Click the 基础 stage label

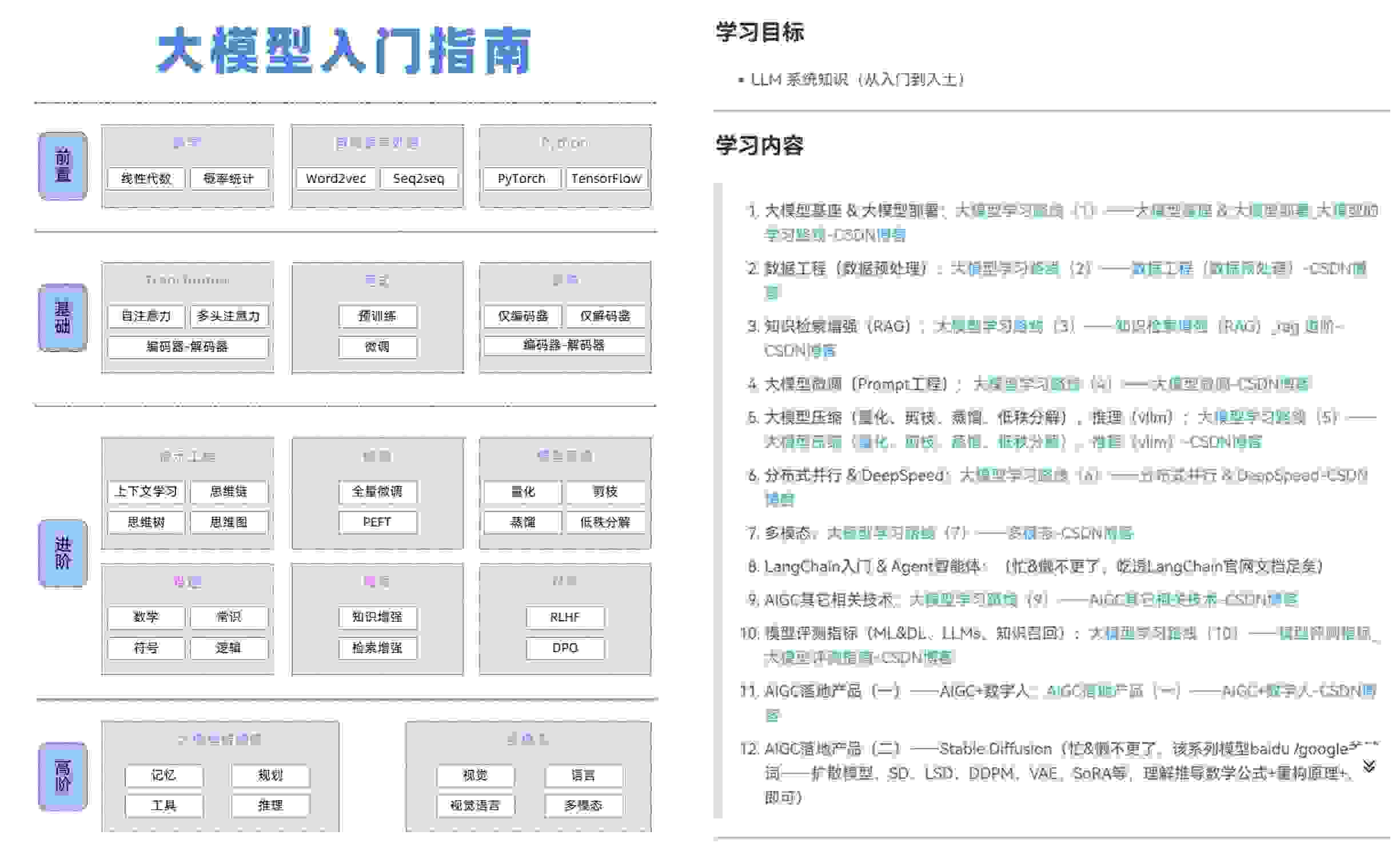coord(63,318)
